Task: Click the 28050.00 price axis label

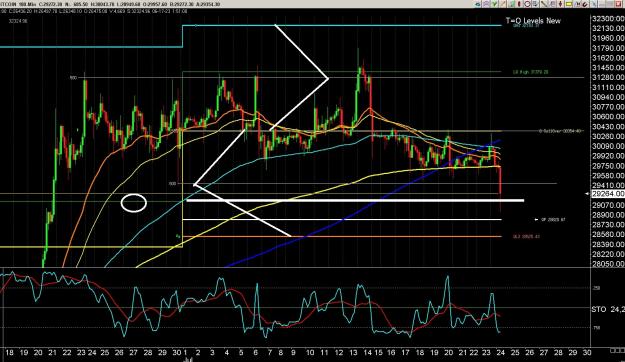Action: pyautogui.click(x=608, y=264)
